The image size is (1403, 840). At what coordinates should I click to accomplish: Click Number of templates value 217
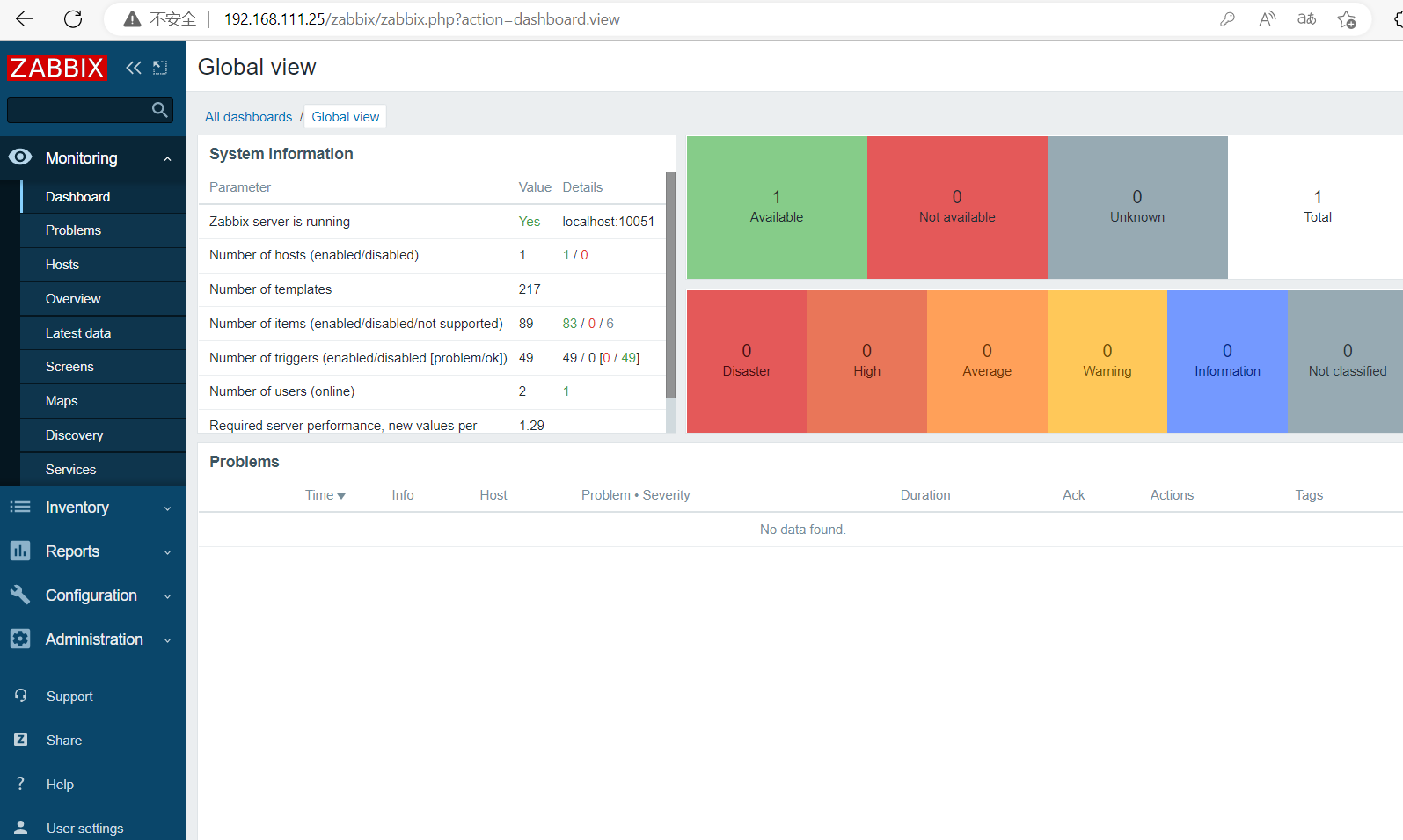(530, 289)
